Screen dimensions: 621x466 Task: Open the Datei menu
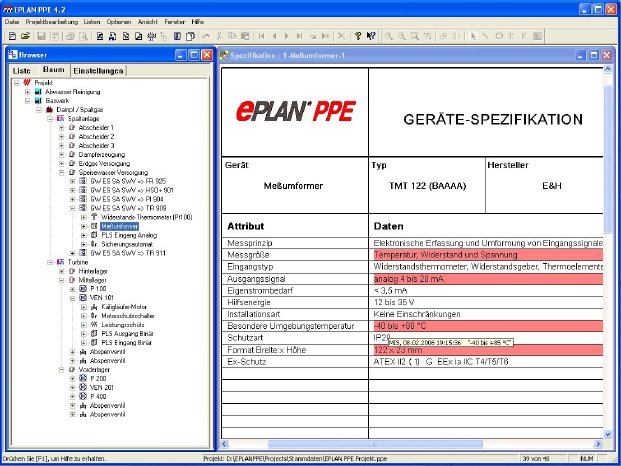tap(12, 22)
